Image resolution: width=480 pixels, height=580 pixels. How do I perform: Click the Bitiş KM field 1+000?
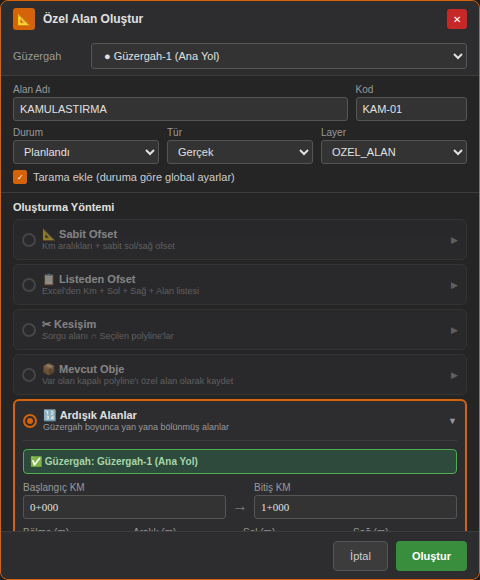point(355,507)
